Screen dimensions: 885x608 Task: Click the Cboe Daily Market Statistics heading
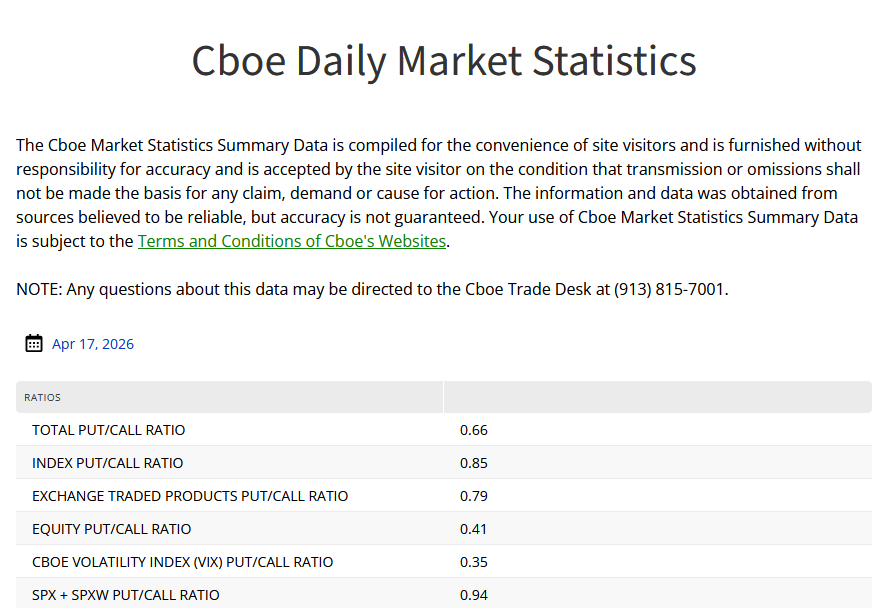click(x=443, y=60)
